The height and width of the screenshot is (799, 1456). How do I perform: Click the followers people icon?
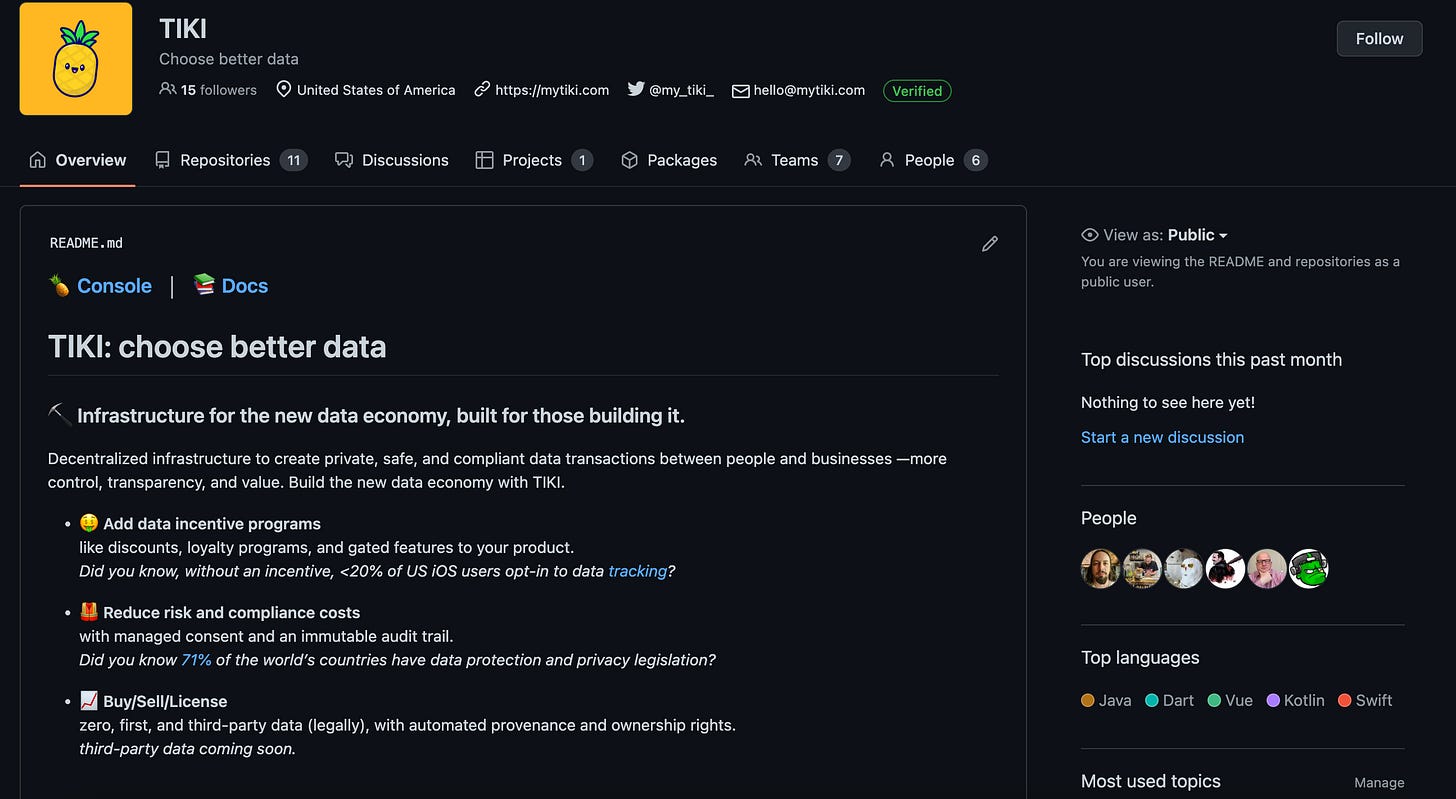click(x=167, y=89)
